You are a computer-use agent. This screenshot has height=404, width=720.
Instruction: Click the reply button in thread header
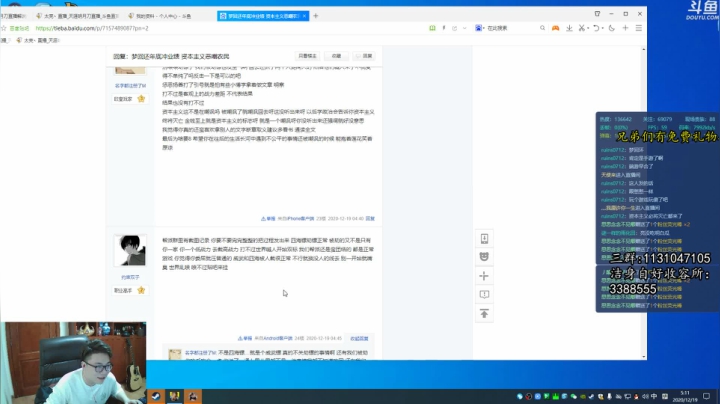pyautogui.click(x=364, y=56)
